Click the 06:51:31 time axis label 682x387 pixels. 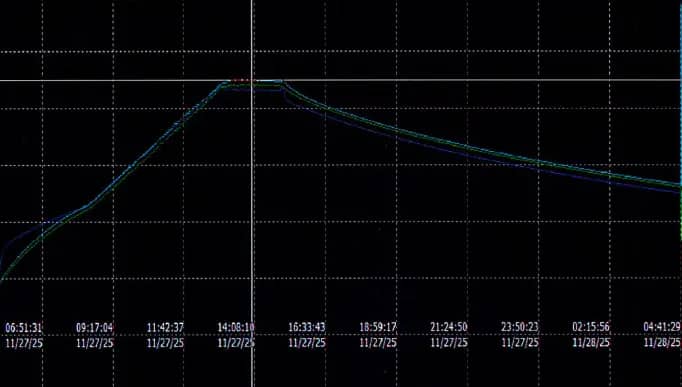point(23,327)
